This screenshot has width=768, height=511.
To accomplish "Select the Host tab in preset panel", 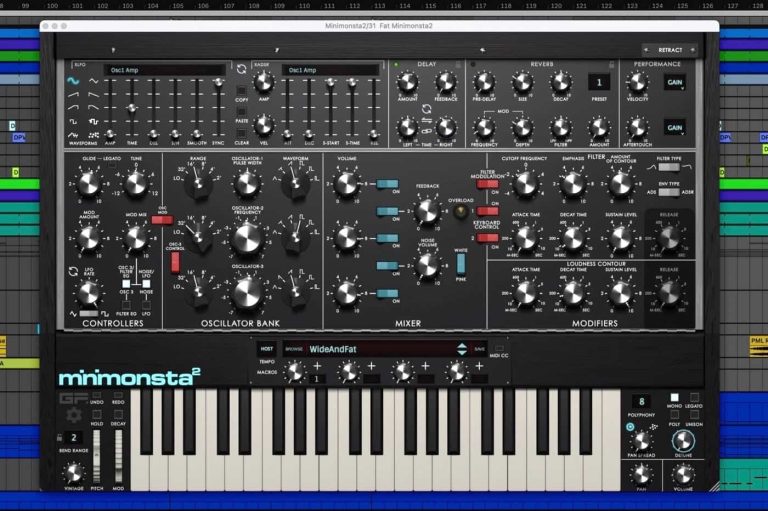I will click(265, 349).
